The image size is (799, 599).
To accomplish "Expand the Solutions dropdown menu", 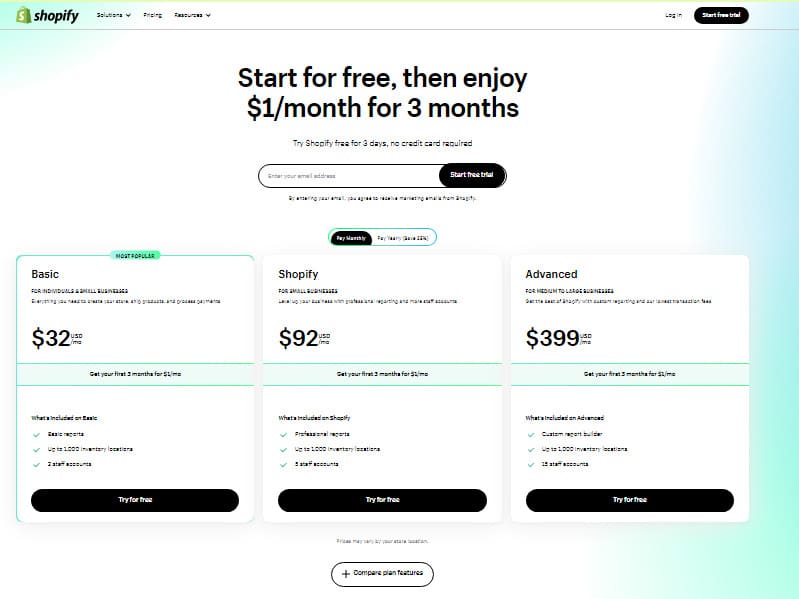I will coord(114,15).
